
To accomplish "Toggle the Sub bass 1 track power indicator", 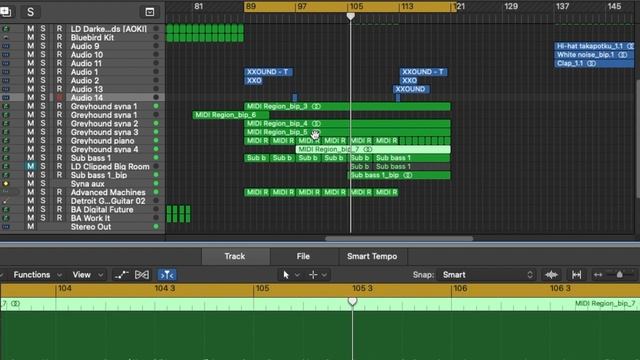I will pyautogui.click(x=156, y=158).
